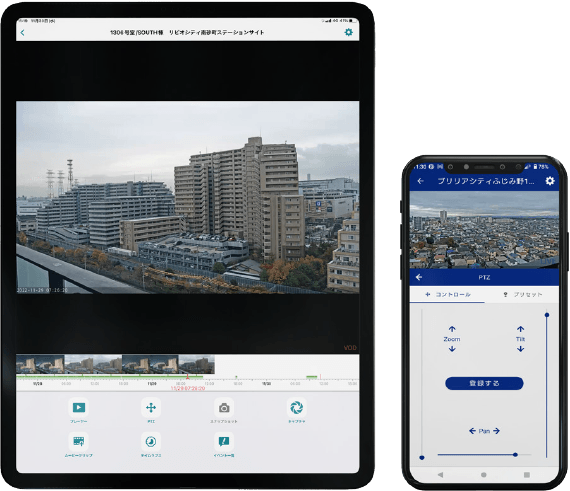570x491 pixels.
Task: Tap the 登録する button on phone
Action: coord(484,383)
